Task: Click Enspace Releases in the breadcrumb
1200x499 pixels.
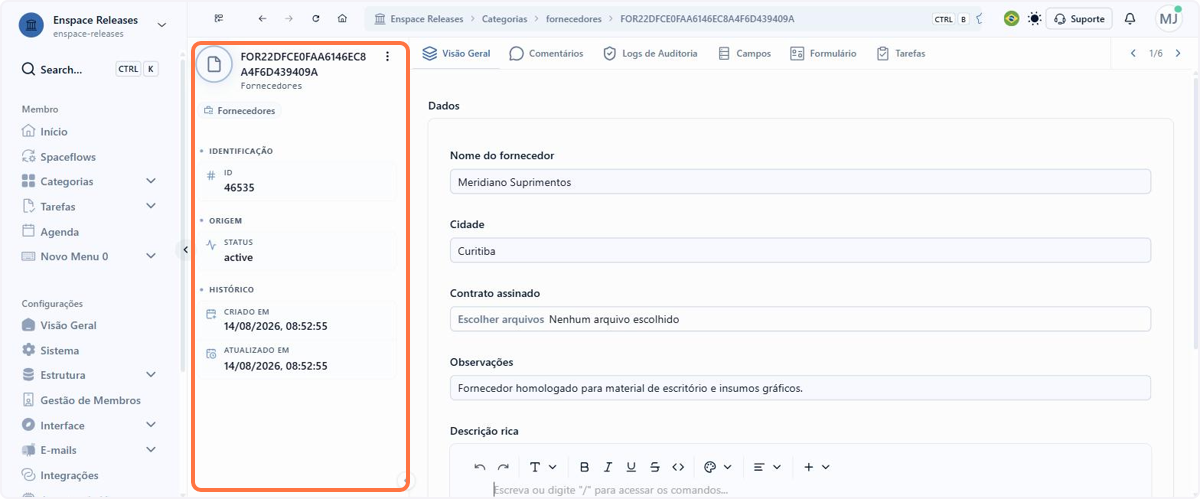Action: click(x=429, y=19)
